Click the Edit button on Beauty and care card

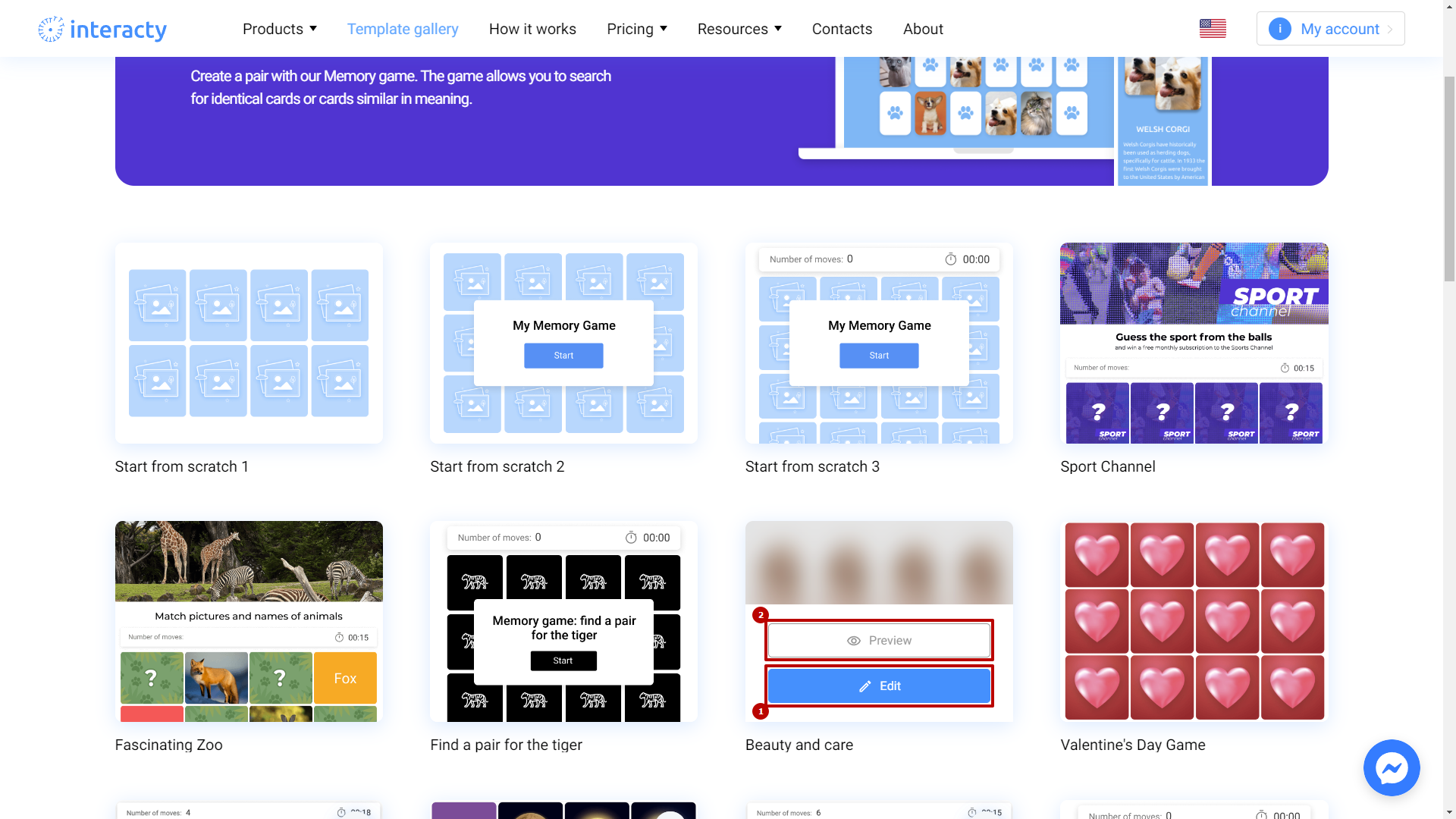tap(879, 685)
